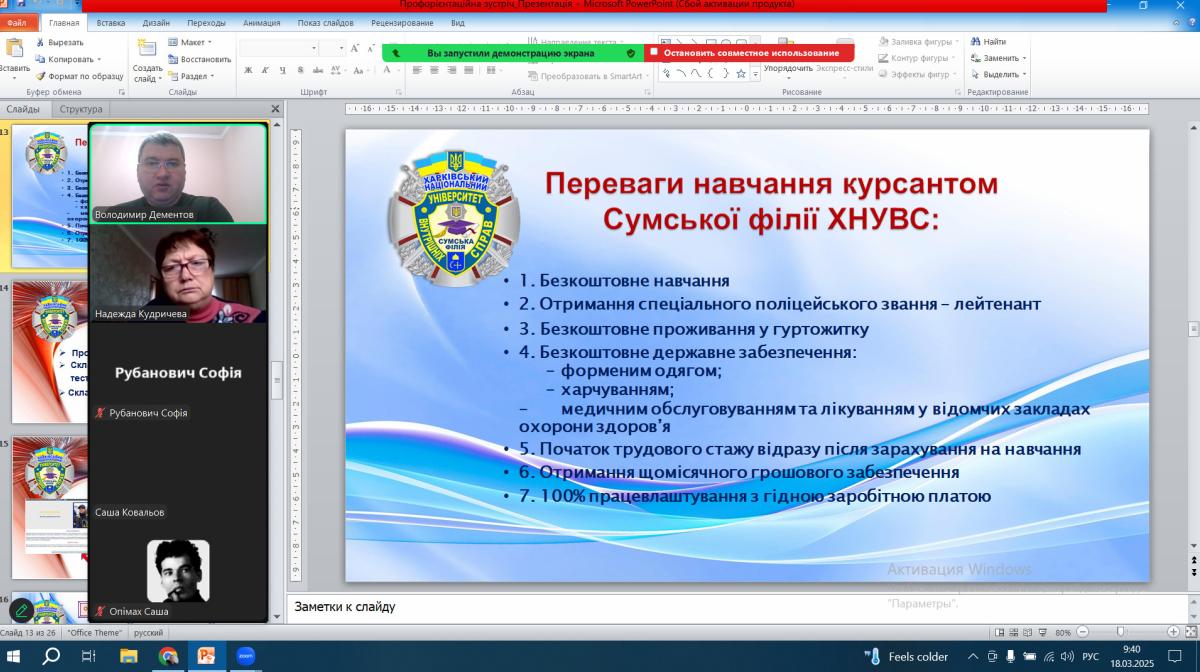Click Arrange (Упорядочить) button
Screen dimensions: 1200x672
pyautogui.click(x=787, y=69)
